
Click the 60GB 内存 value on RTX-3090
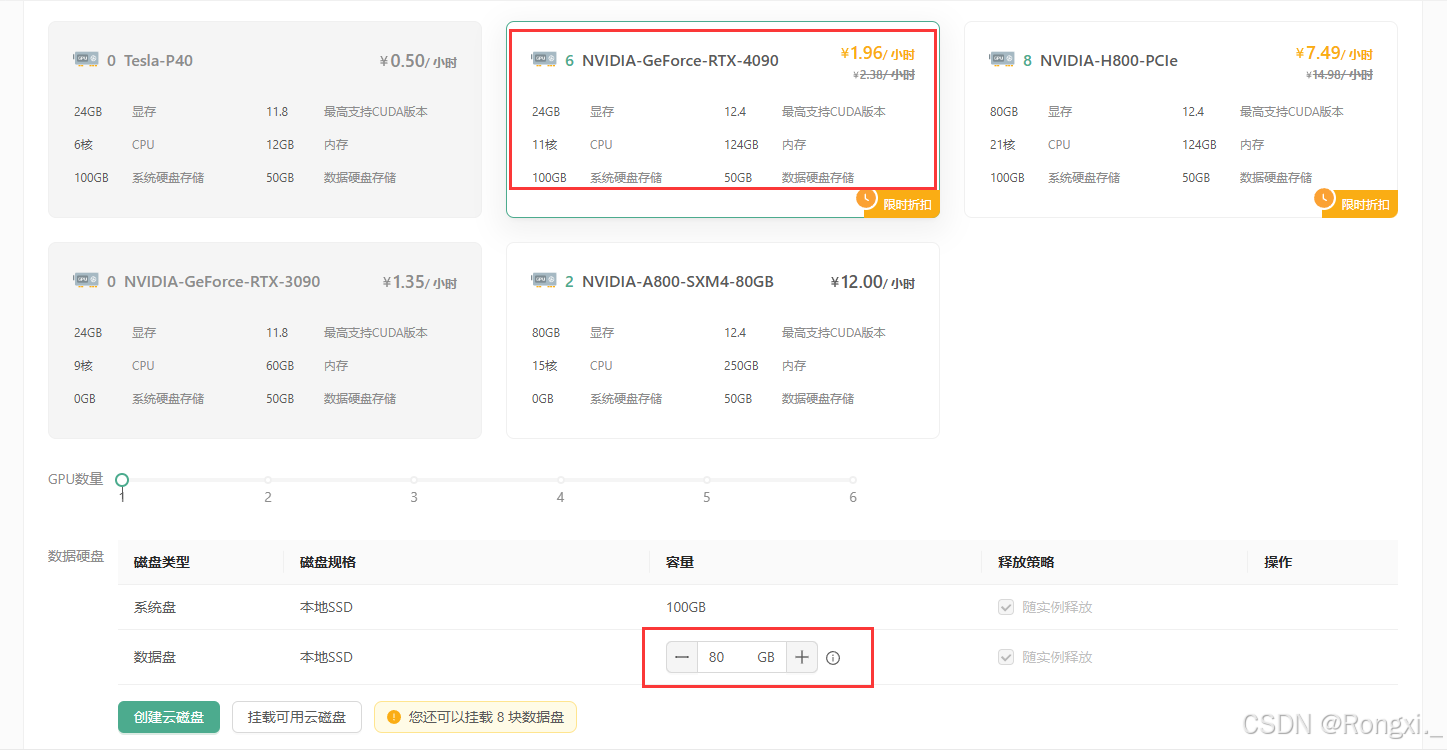280,366
